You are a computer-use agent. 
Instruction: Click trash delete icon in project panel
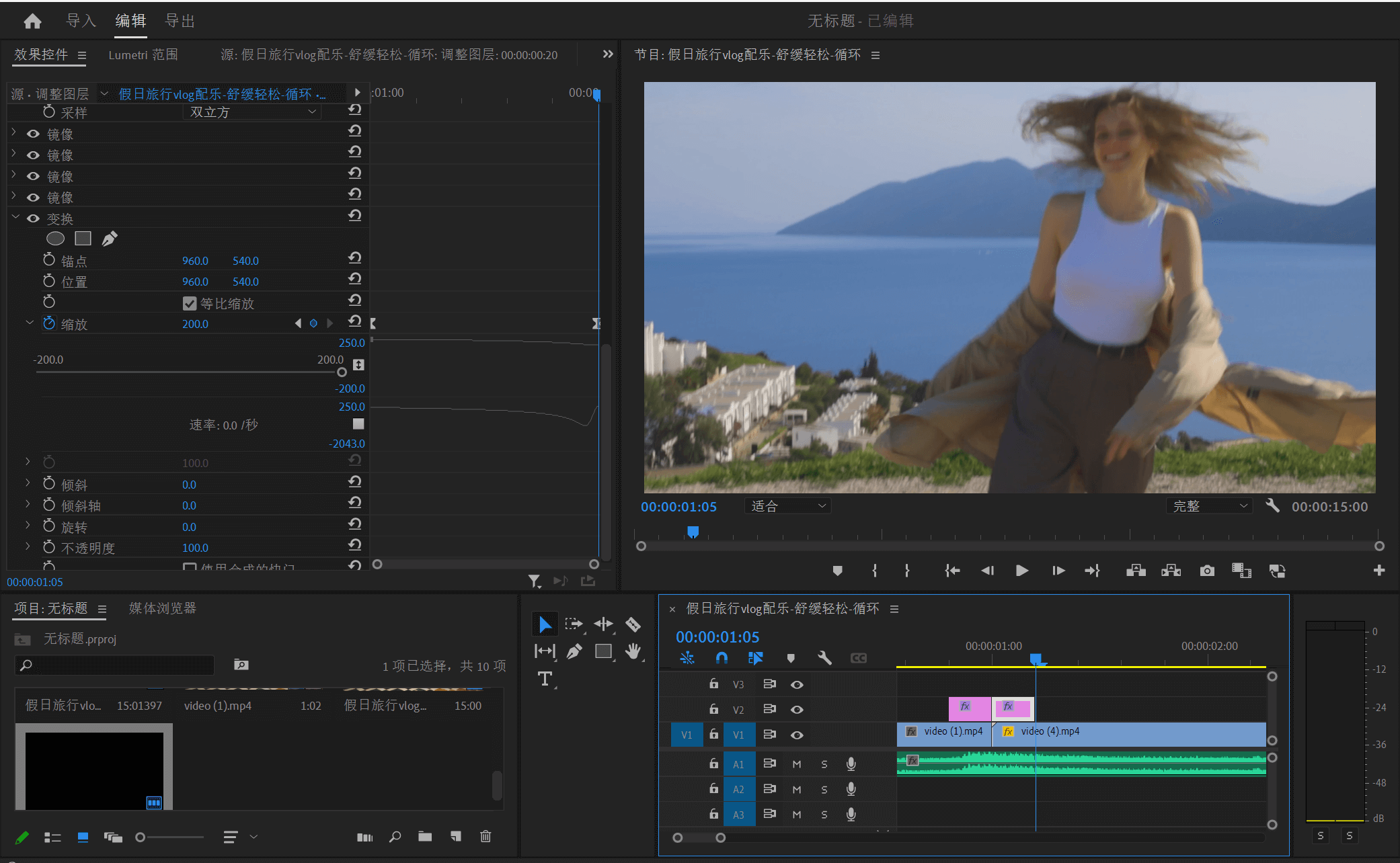(485, 836)
